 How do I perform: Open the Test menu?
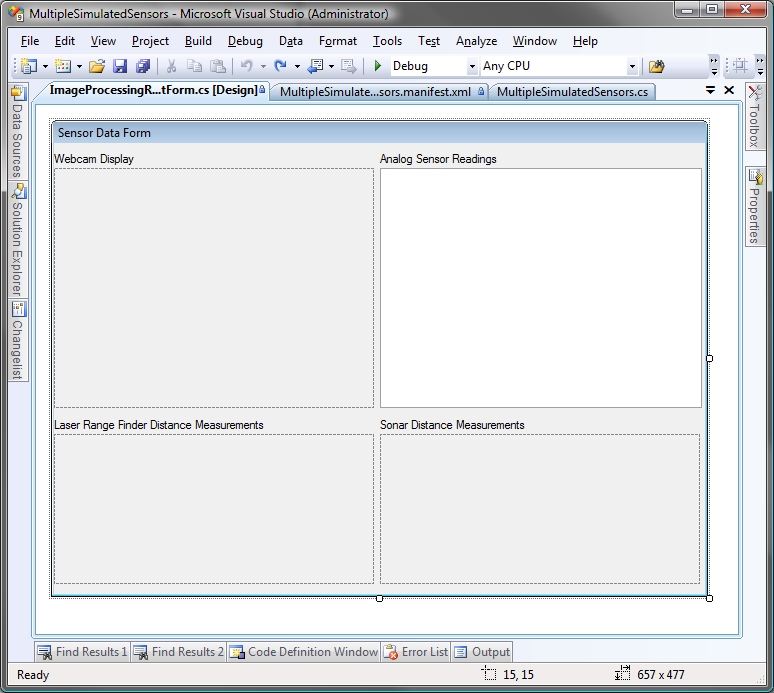428,41
